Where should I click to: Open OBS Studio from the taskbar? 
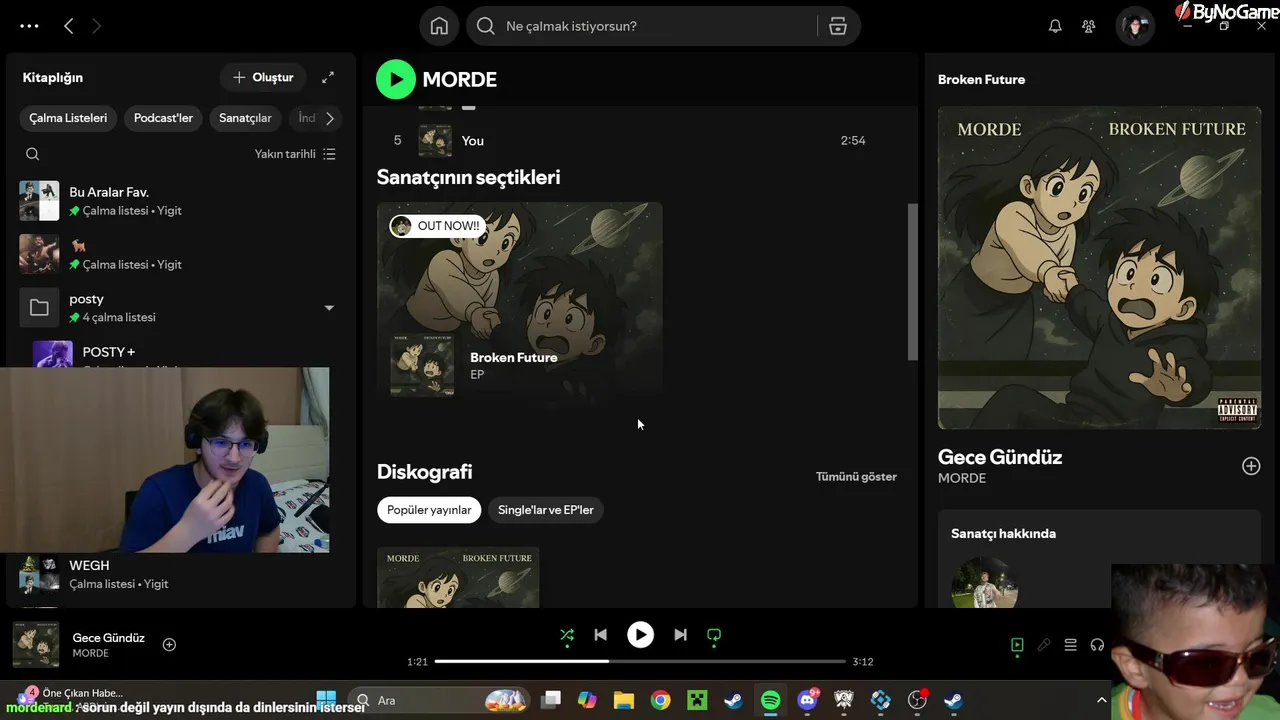[x=917, y=700]
